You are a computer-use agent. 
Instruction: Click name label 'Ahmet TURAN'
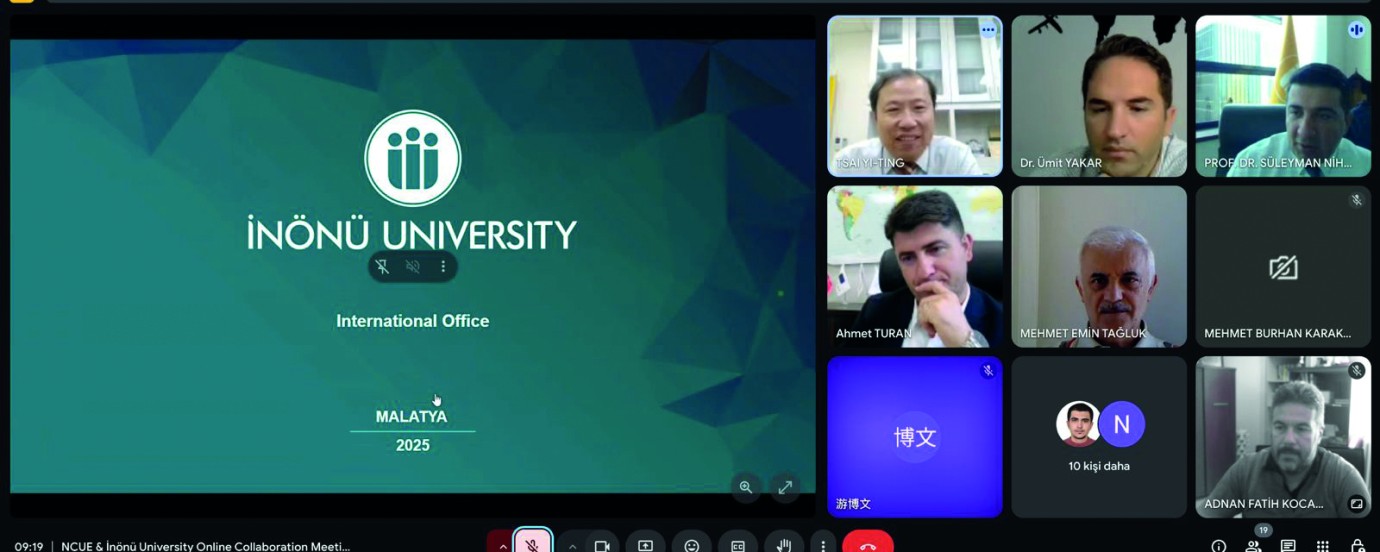coord(873,333)
